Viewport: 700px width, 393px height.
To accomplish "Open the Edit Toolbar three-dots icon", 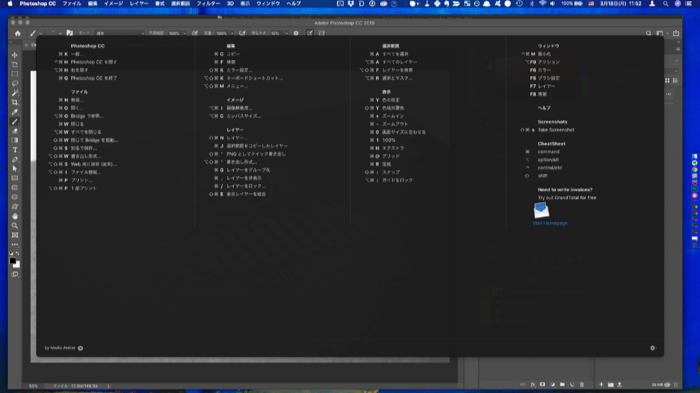I will pos(15,244).
